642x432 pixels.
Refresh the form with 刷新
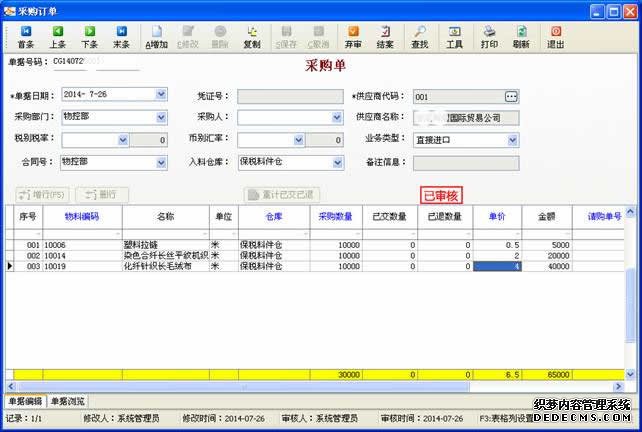pos(521,37)
